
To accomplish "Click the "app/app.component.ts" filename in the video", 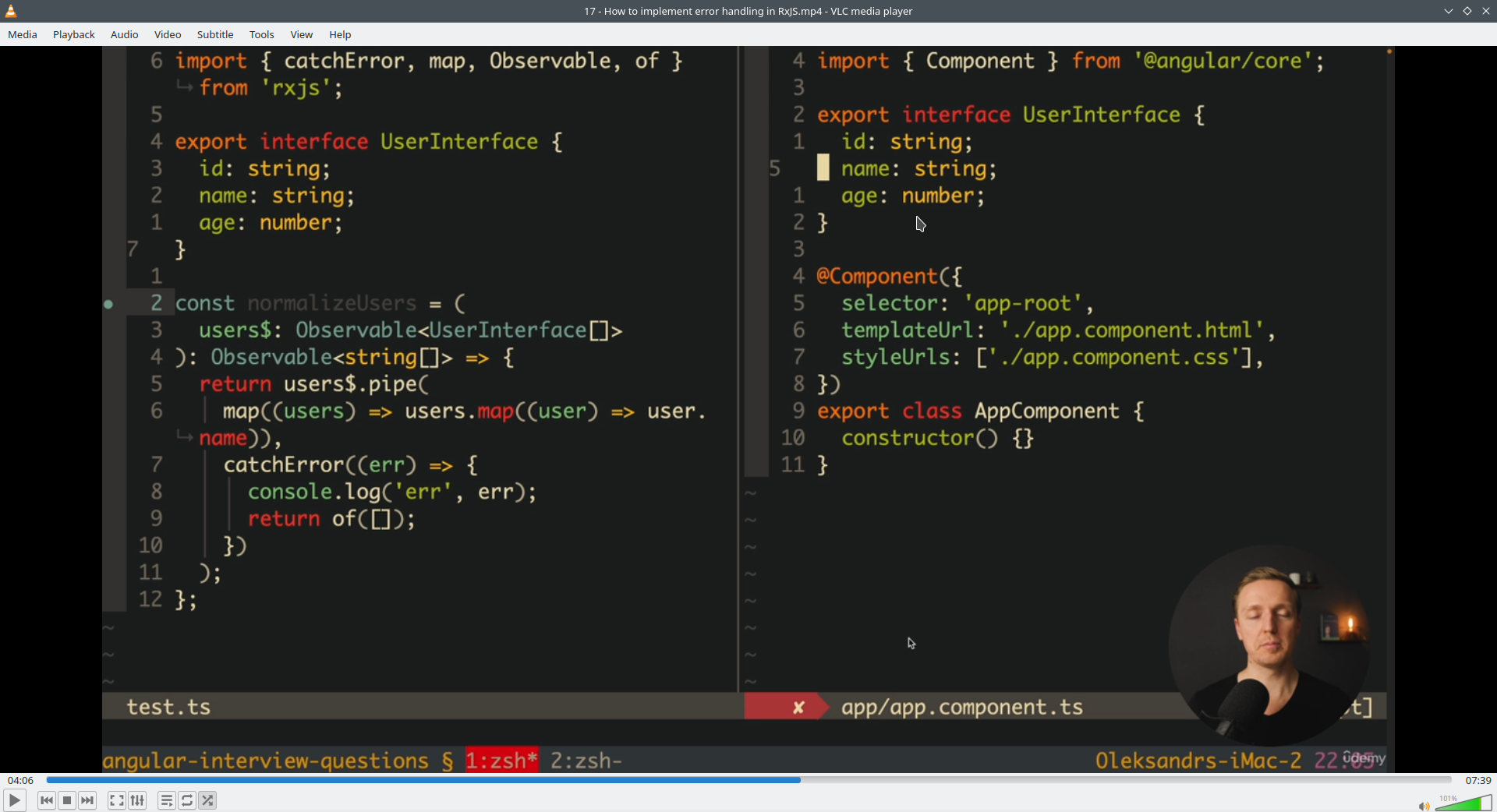I will click(x=962, y=707).
